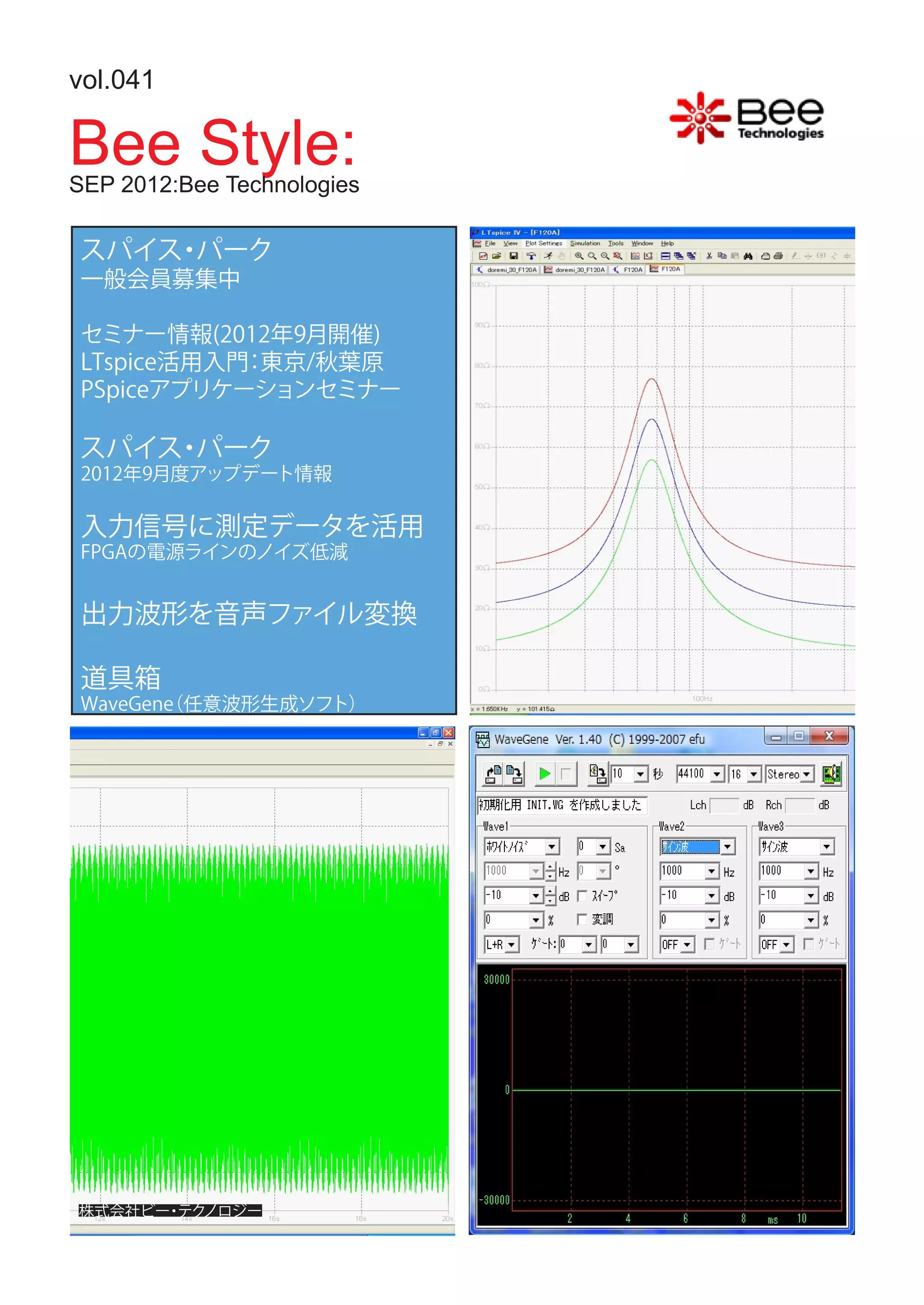Open the Simulation menu in LTspice

[585, 244]
